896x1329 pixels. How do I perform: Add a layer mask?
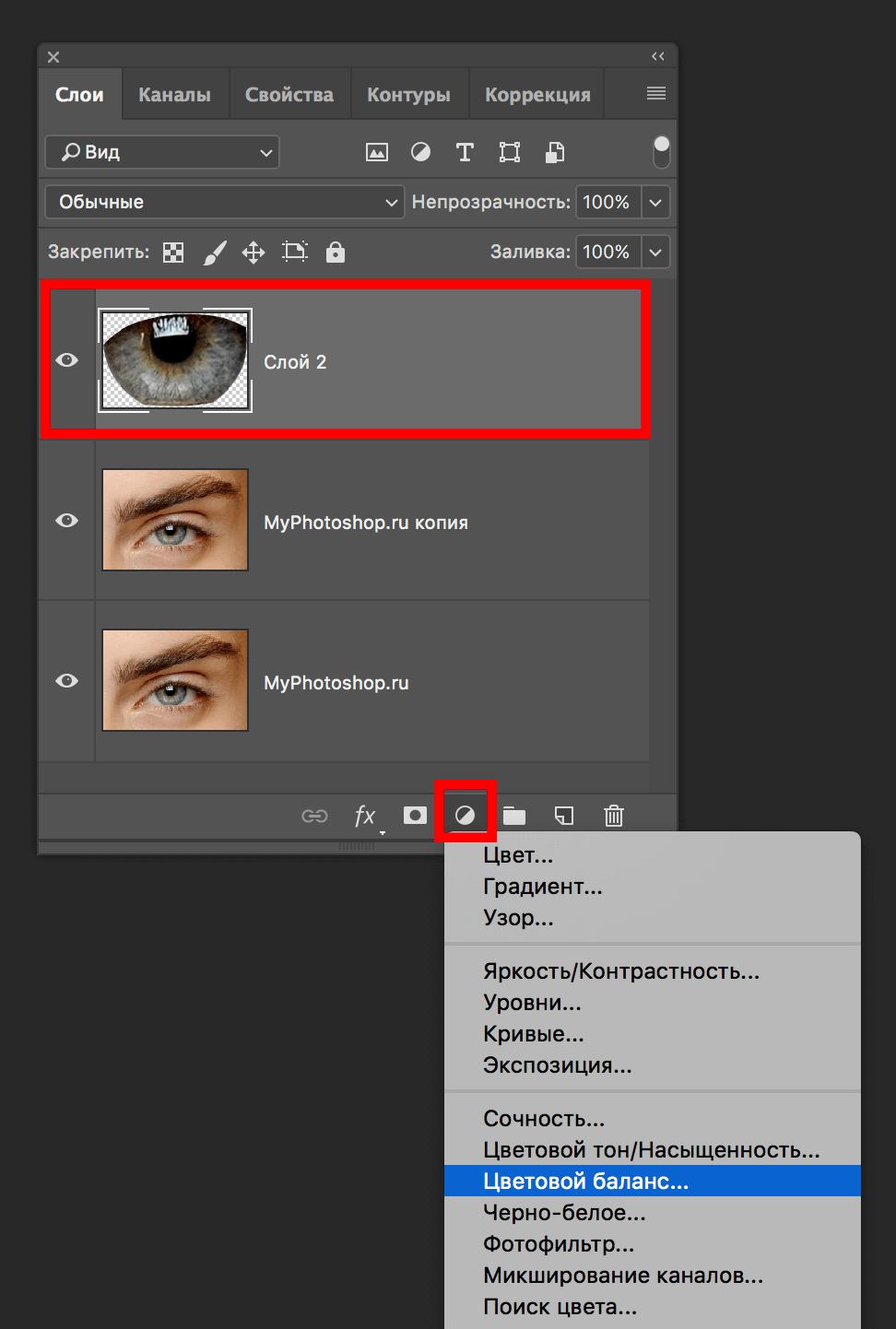point(414,815)
